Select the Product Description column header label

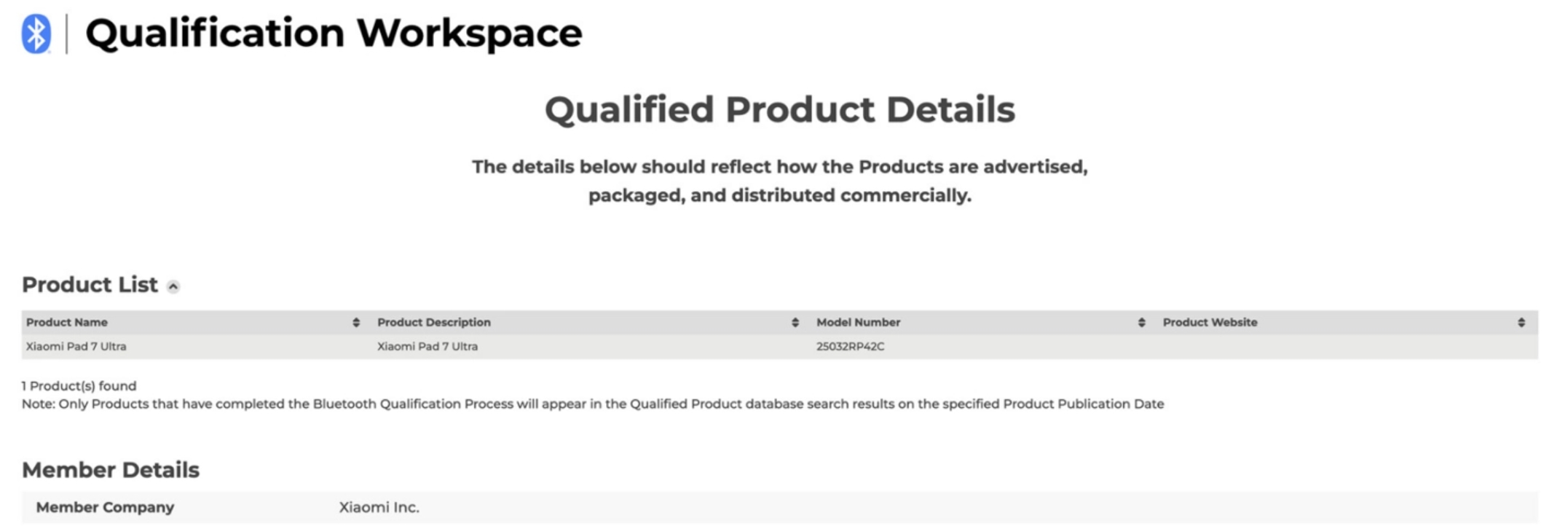pos(433,323)
